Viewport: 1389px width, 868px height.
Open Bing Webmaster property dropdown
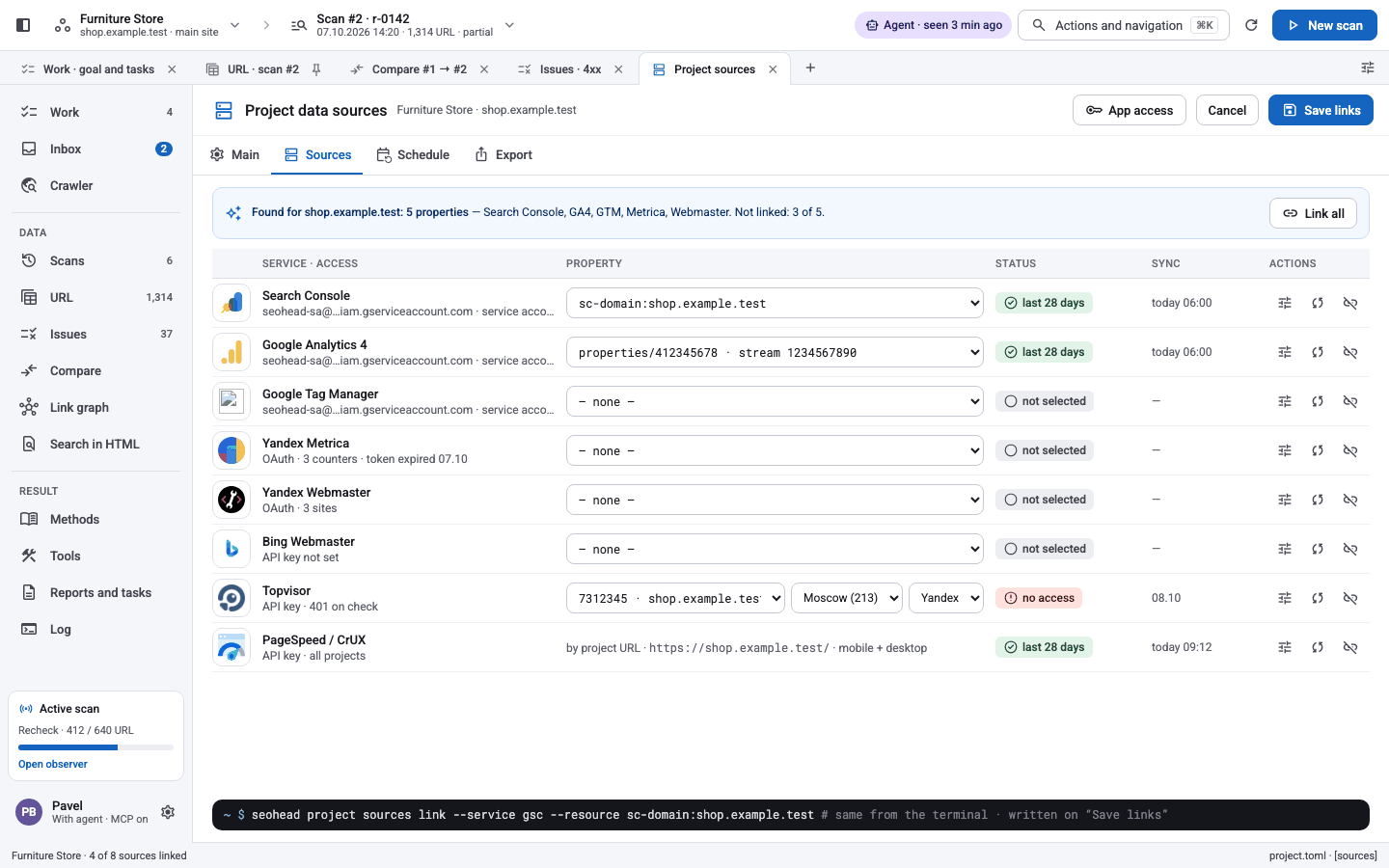[775, 549]
